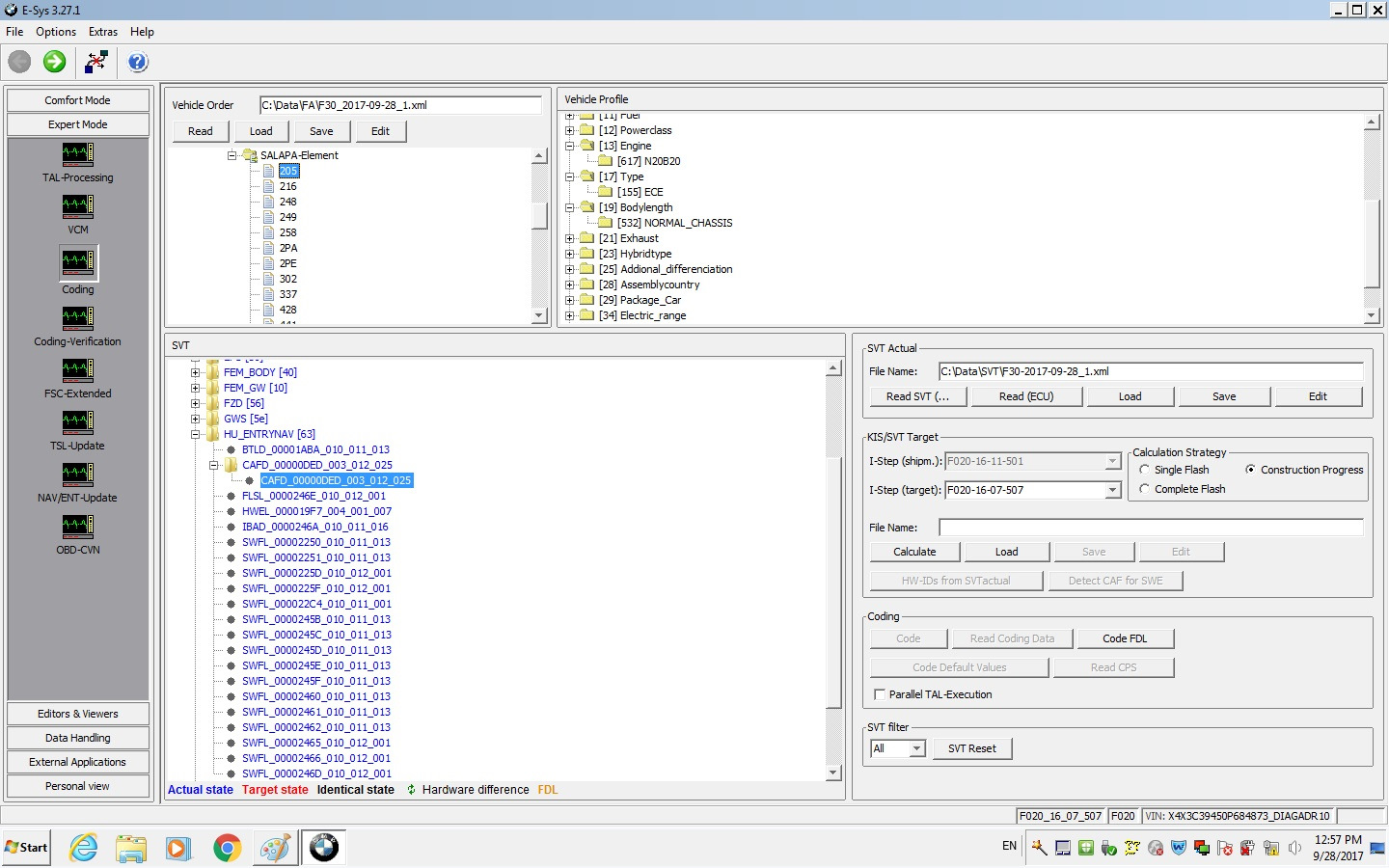
Task: Open the File menu
Action: pos(14,32)
